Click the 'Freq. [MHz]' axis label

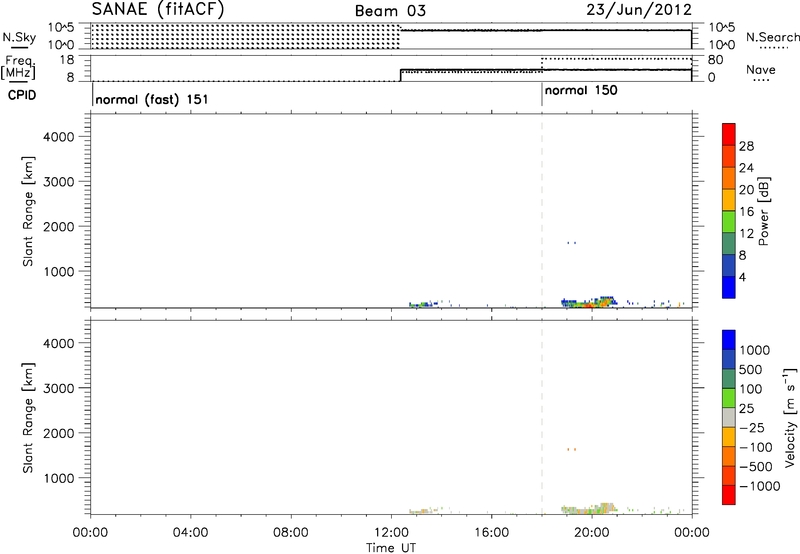point(18,67)
